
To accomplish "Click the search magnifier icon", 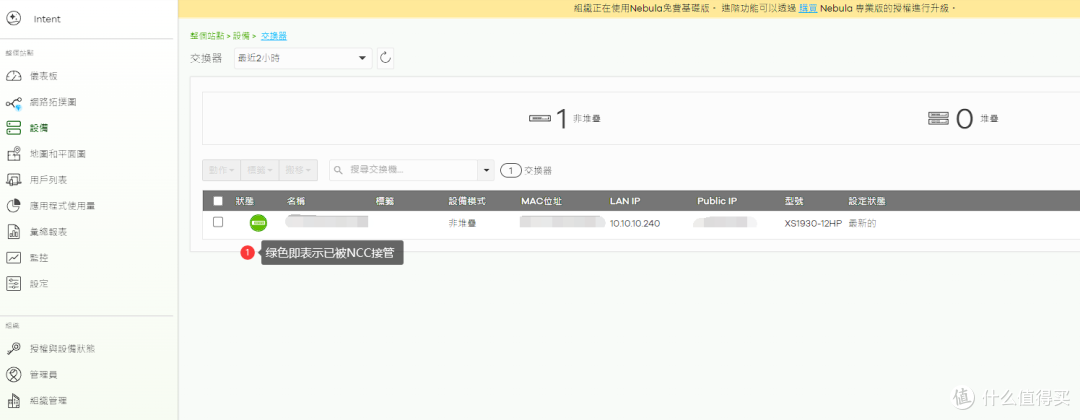I will [339, 170].
